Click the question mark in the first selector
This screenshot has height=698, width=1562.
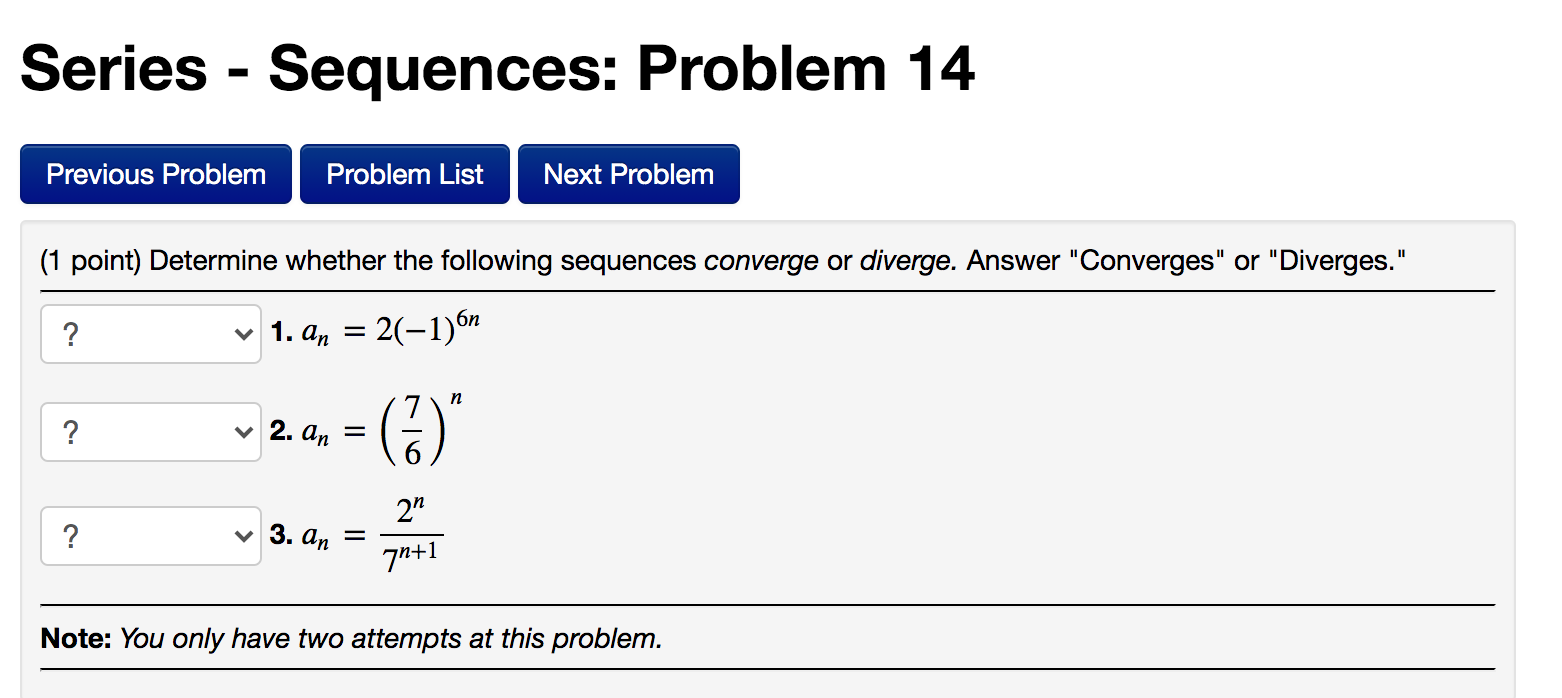[70, 334]
